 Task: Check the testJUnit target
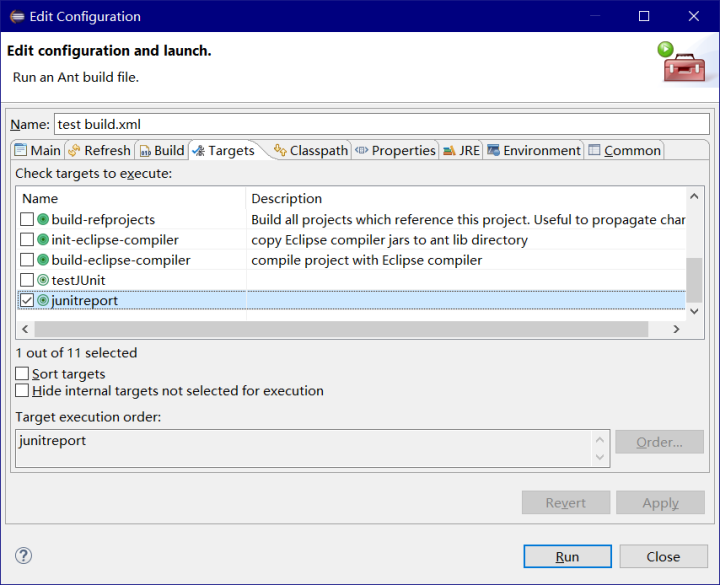coord(27,280)
